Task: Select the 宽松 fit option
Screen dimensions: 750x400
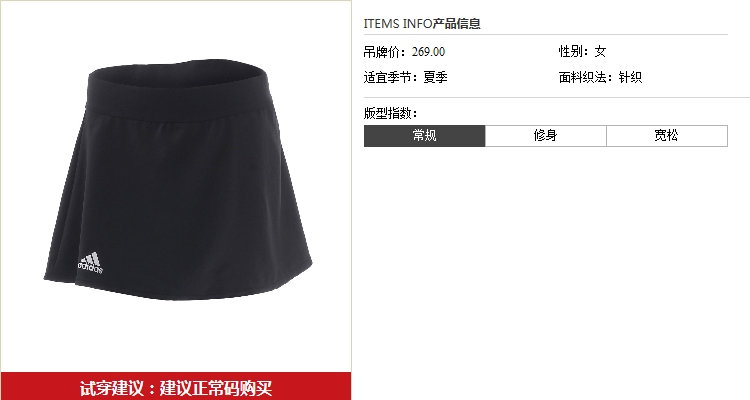Action: point(667,136)
